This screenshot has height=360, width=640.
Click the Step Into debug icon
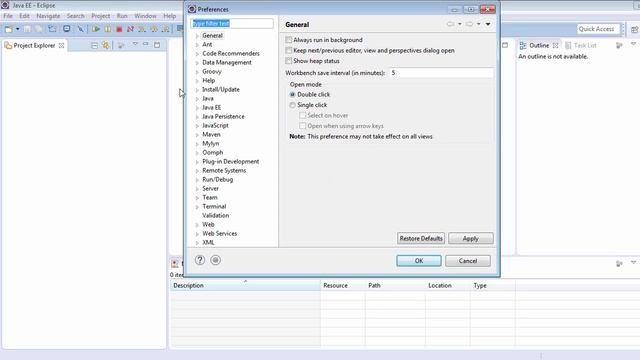click(142, 29)
